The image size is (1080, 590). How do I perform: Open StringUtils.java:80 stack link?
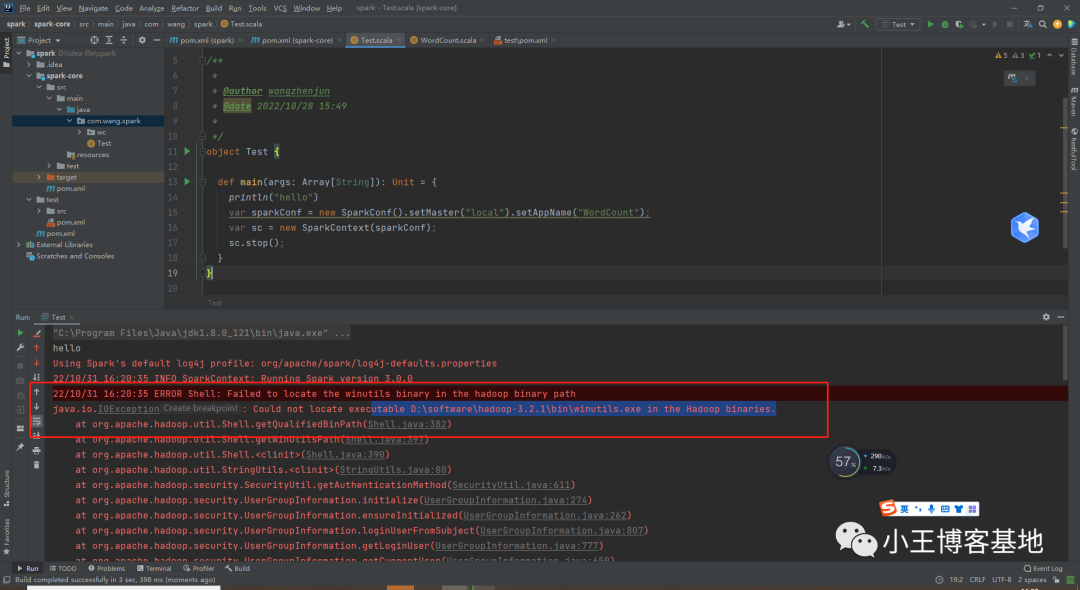[x=393, y=470]
